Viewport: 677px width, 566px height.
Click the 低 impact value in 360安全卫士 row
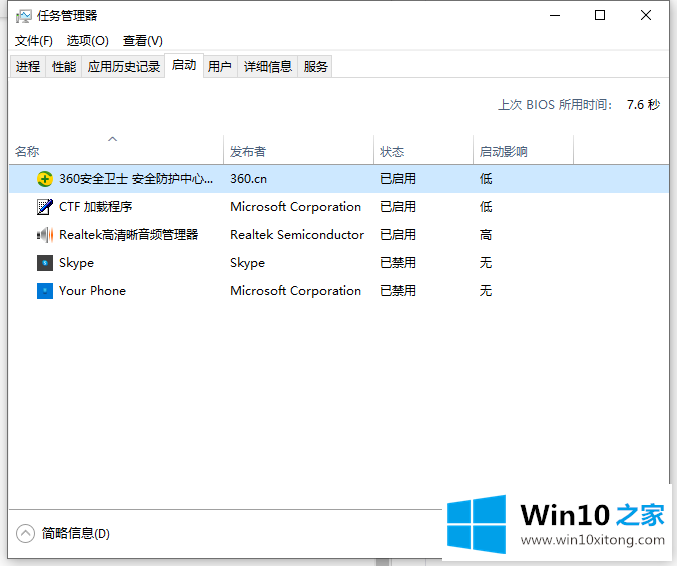486,179
